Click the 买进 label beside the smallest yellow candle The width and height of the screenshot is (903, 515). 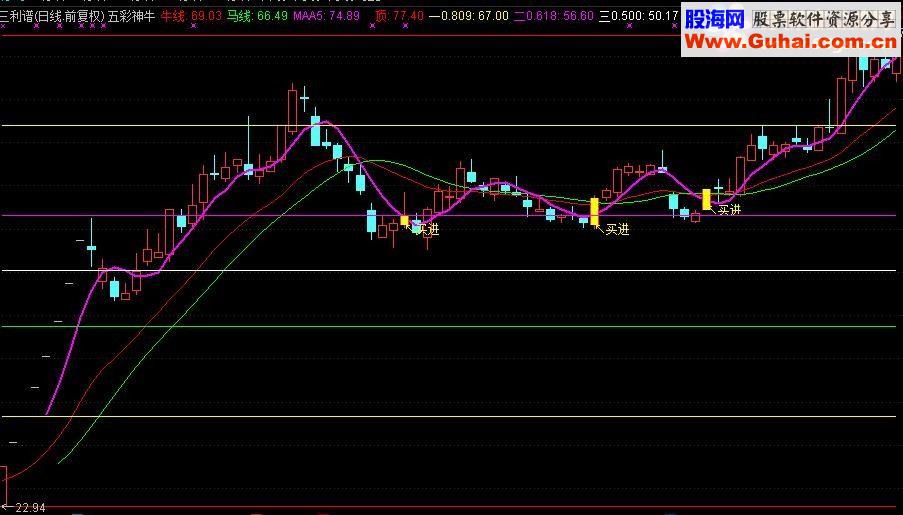tap(427, 229)
